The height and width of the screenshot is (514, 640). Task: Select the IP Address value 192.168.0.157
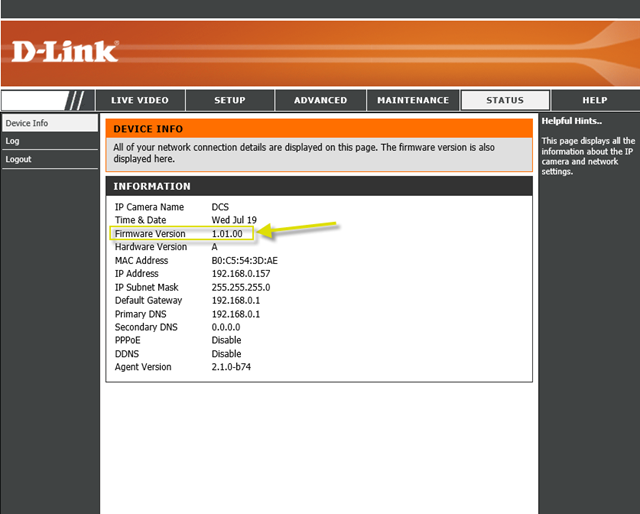tap(241, 274)
